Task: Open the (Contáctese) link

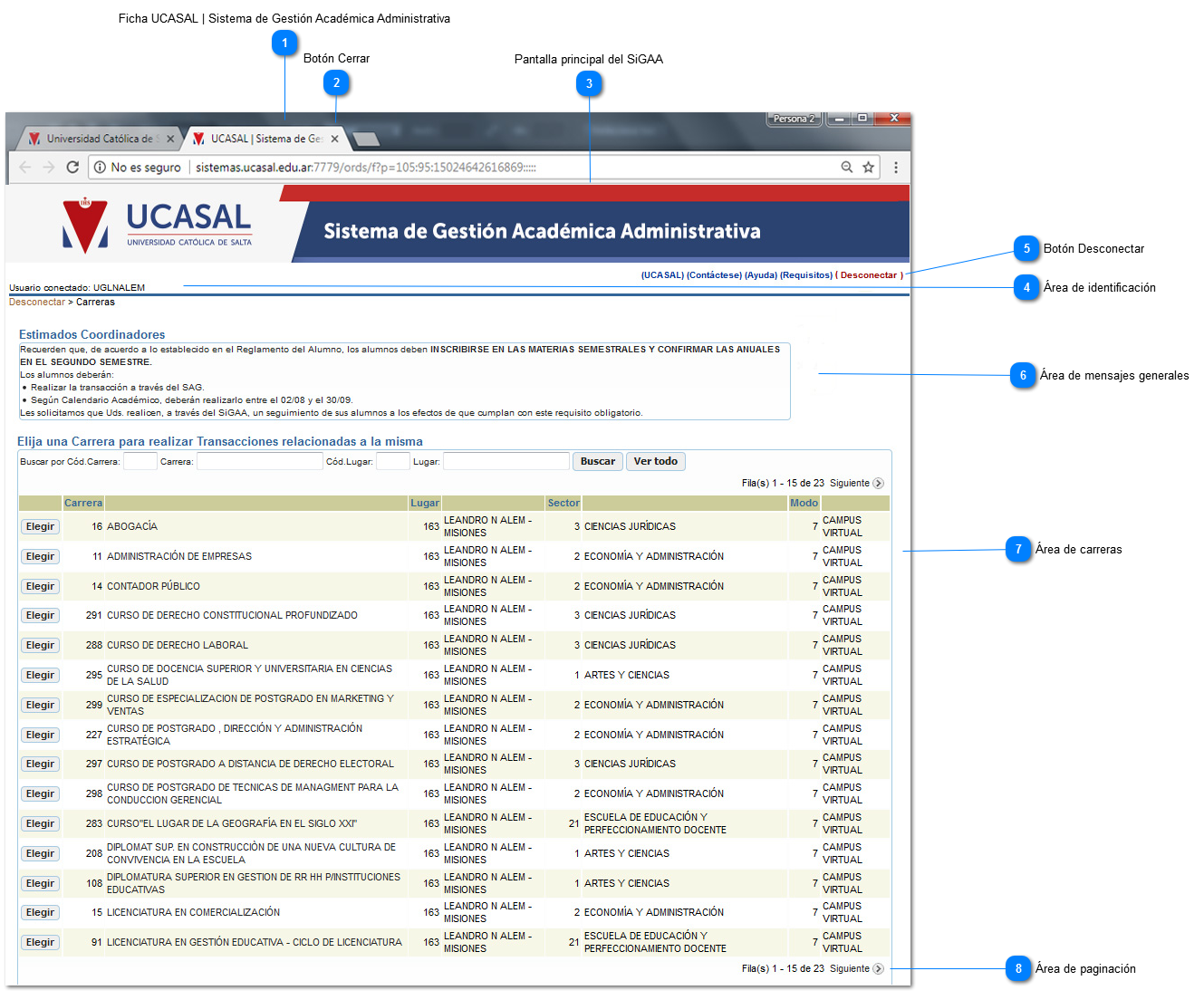Action: [x=714, y=275]
